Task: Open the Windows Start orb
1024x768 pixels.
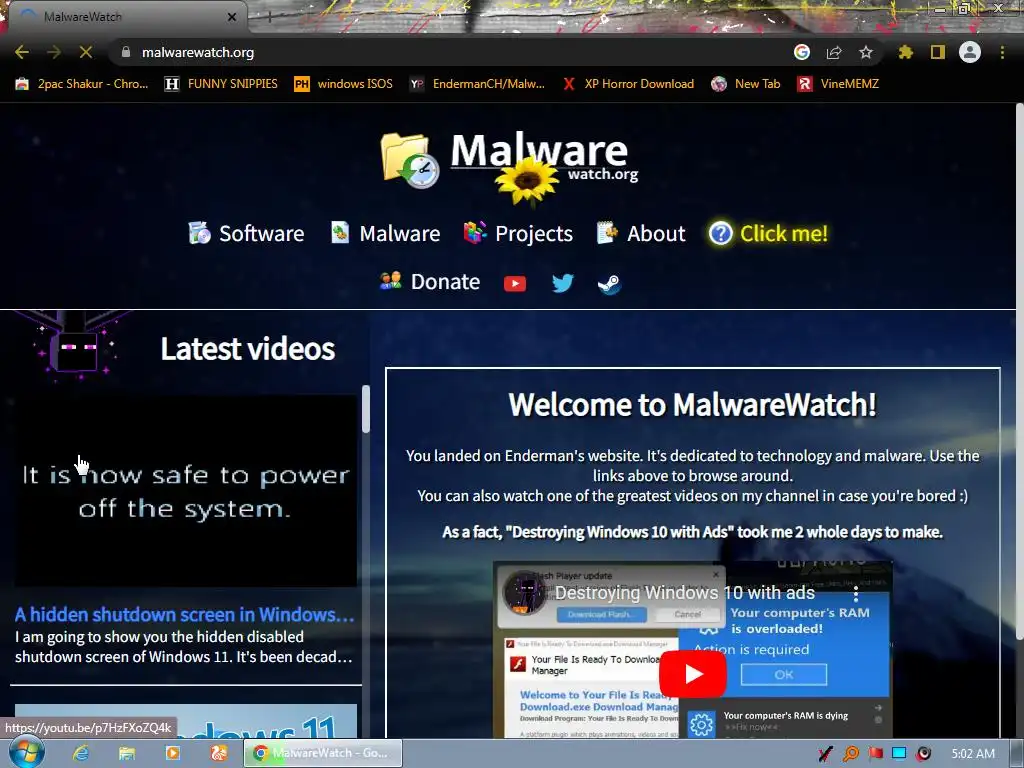Action: [x=26, y=753]
